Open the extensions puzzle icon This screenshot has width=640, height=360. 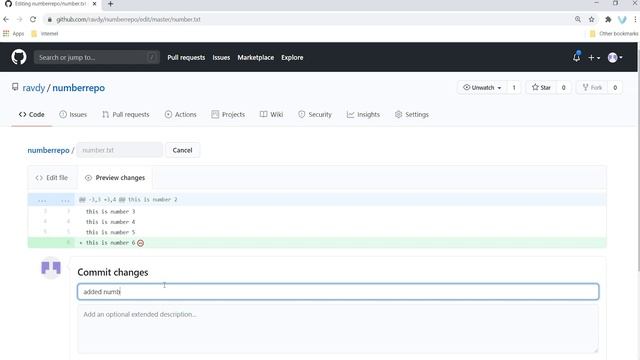tap(608, 19)
